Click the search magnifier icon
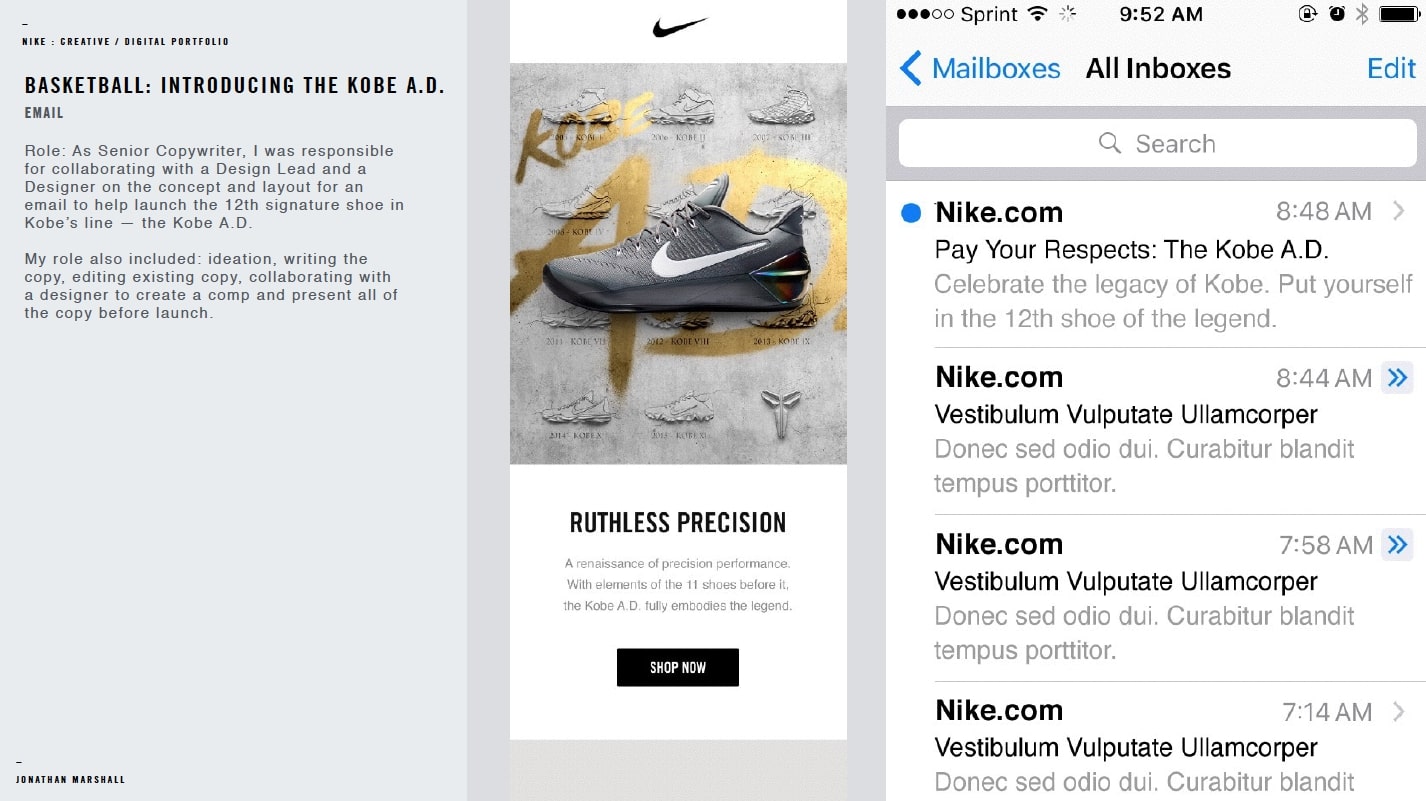The width and height of the screenshot is (1426, 801). [1110, 143]
